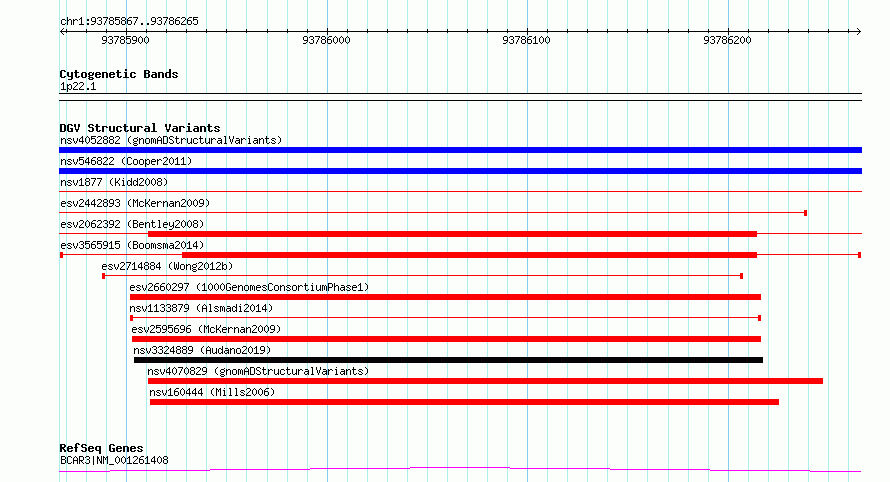
Task: Click the chr1:93785867..93786265 coordinate text
Action: click(x=129, y=21)
